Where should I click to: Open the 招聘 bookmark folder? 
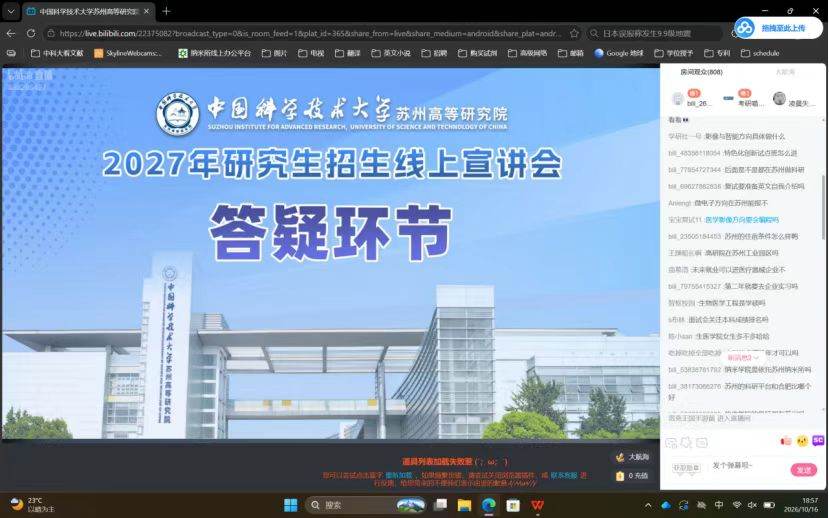point(434,53)
